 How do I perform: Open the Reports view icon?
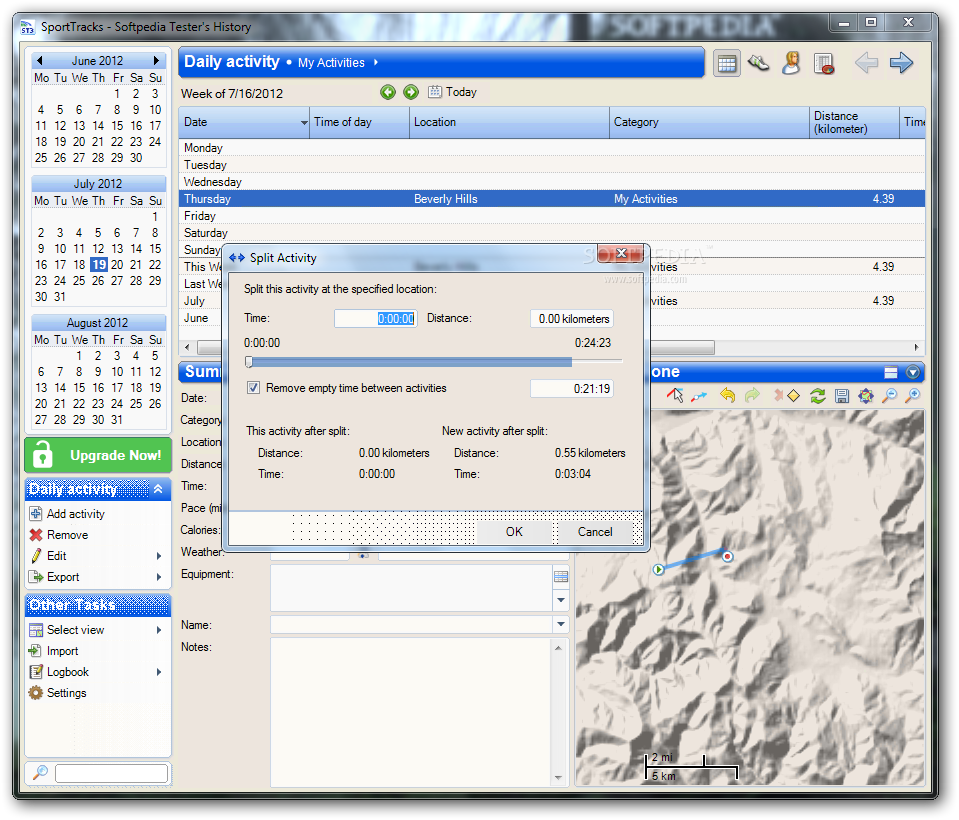point(823,63)
